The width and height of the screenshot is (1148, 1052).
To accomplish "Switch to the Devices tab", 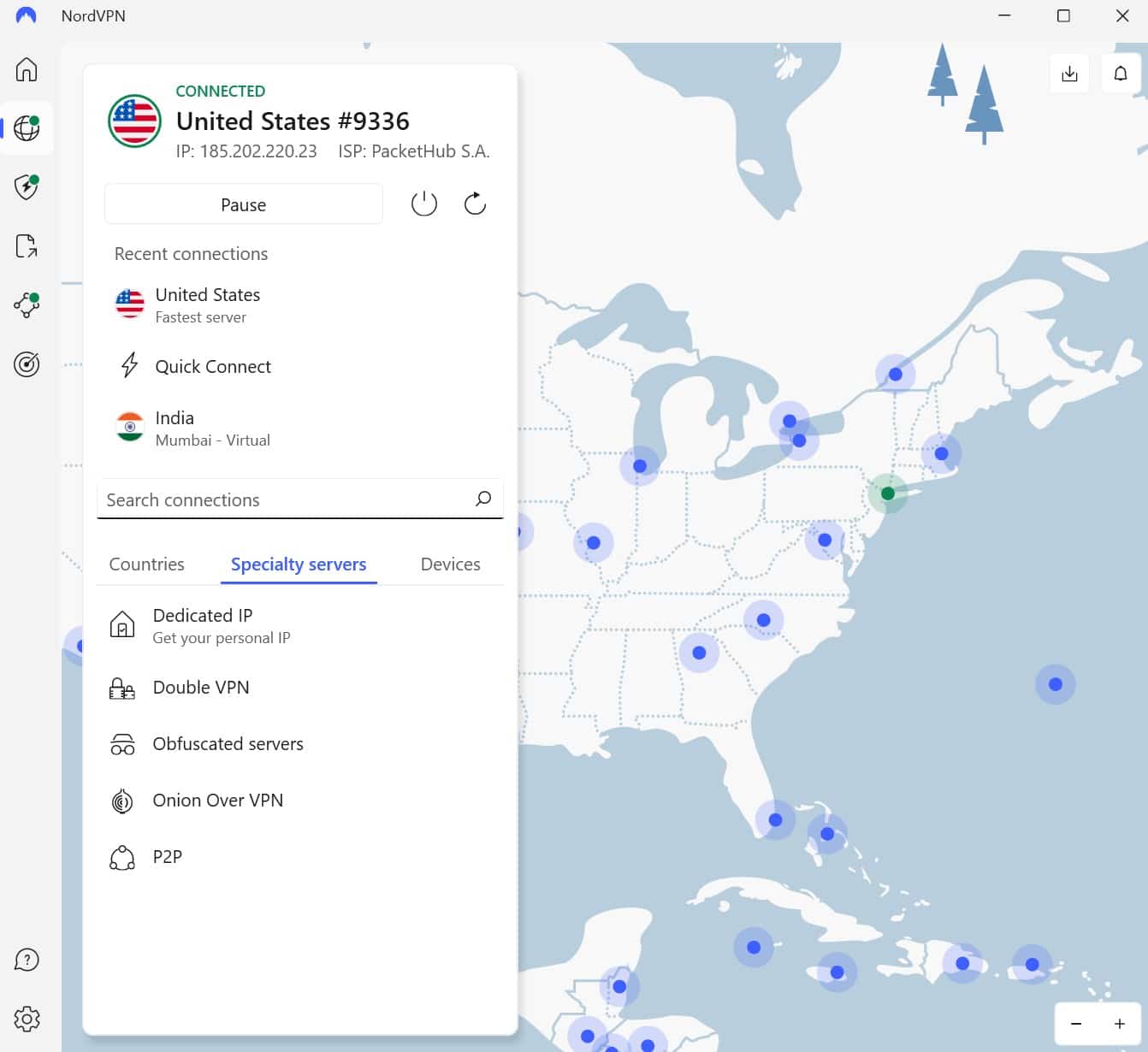I will tap(451, 564).
